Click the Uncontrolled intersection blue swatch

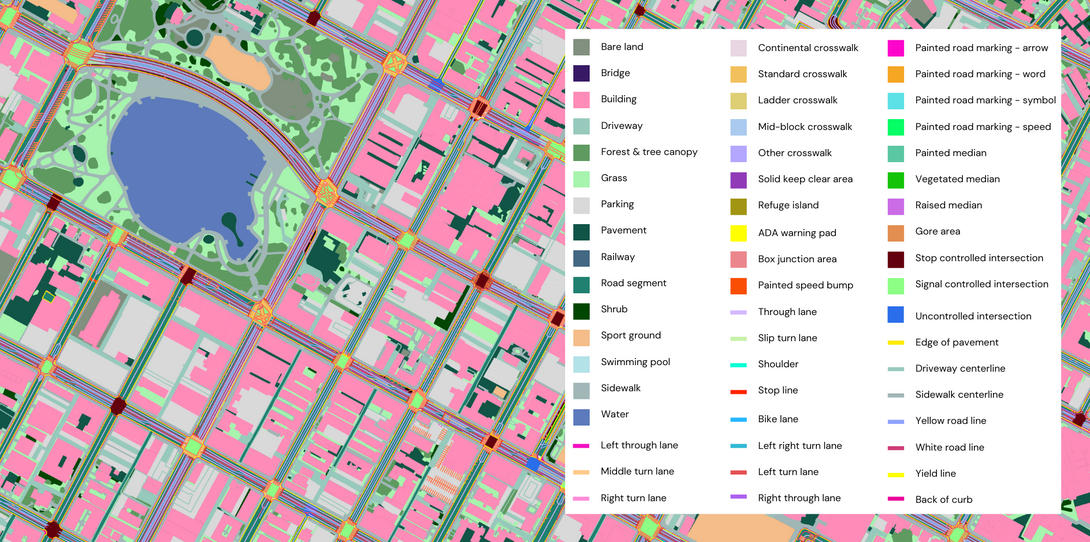(x=896, y=315)
